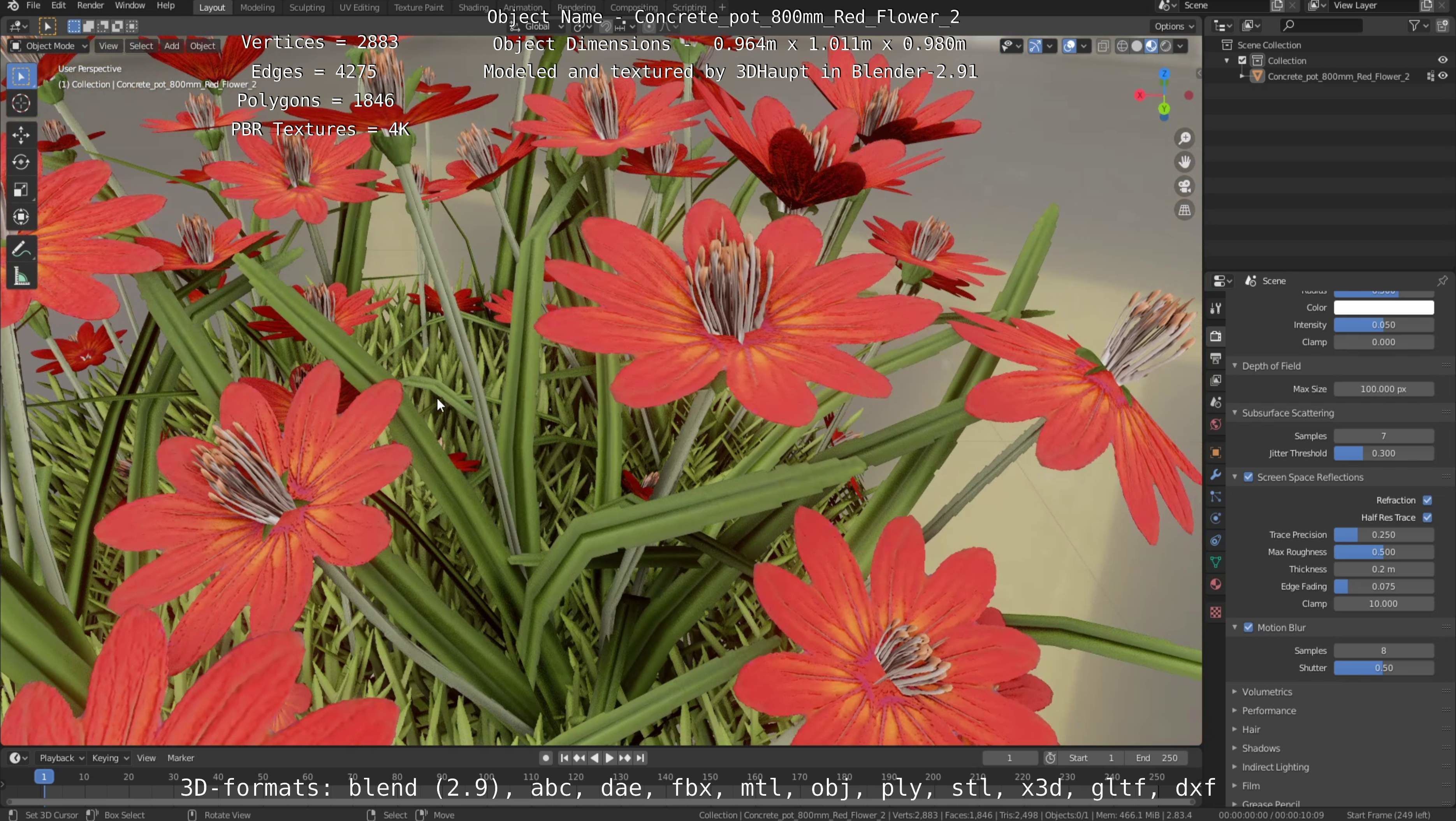Toggle the Motion Blur checkbox
Viewport: 1456px width, 821px height.
tap(1249, 628)
